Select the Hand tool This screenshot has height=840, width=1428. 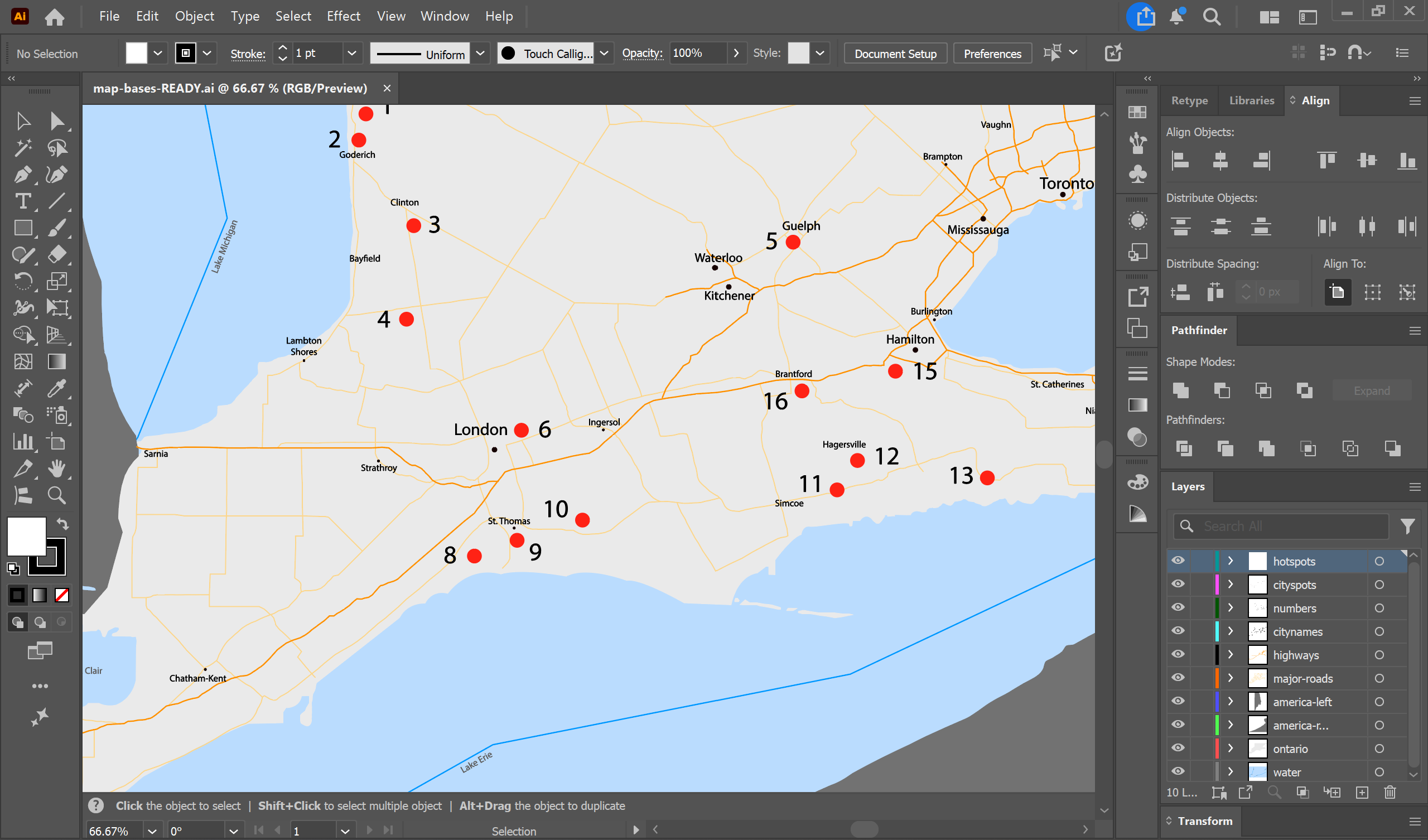[56, 469]
